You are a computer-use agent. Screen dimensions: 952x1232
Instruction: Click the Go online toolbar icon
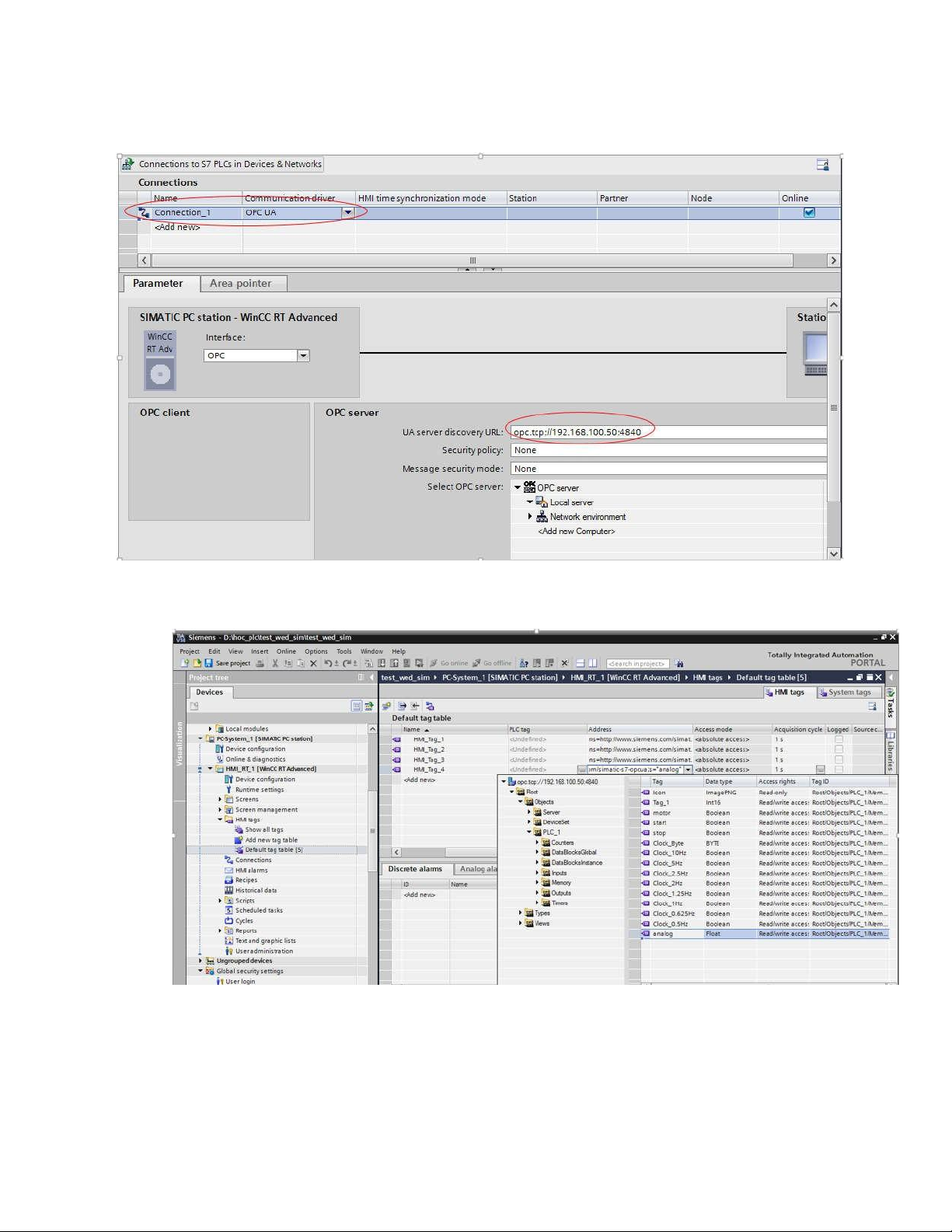[x=434, y=663]
